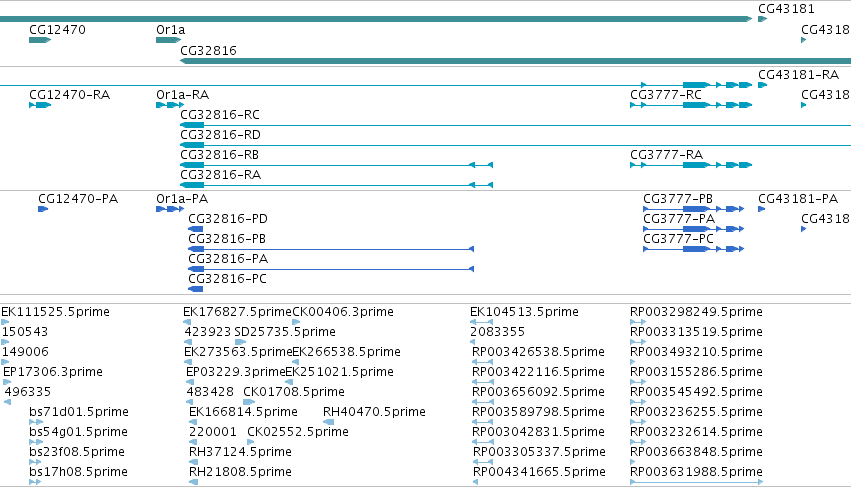Click EST EK111525.5prime

(x=55, y=312)
